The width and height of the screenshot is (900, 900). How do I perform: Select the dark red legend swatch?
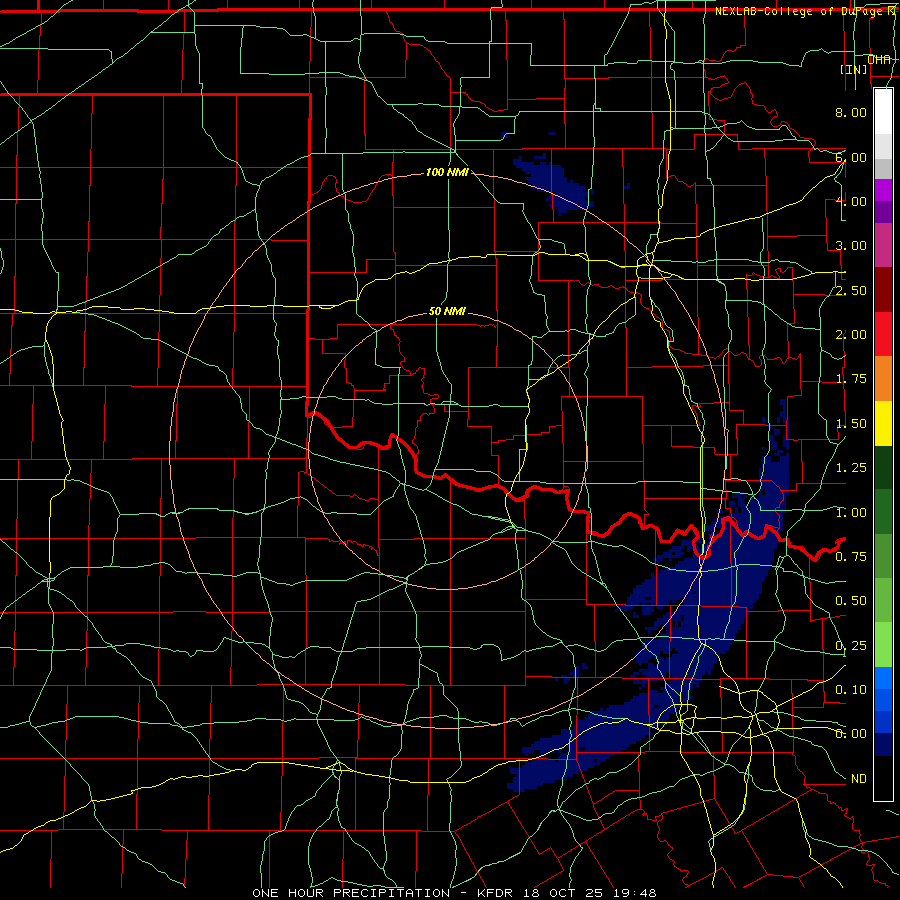click(x=883, y=290)
